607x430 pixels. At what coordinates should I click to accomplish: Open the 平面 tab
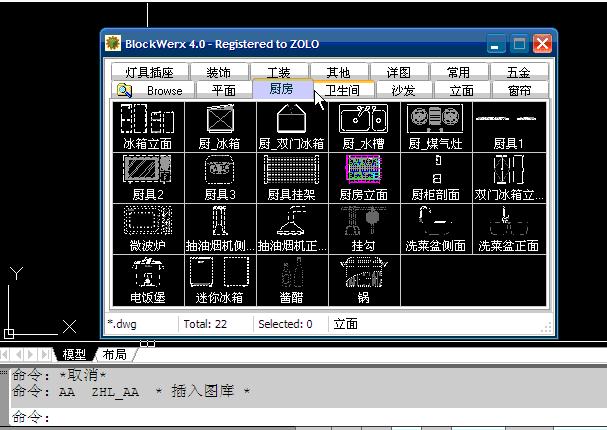pos(224,90)
